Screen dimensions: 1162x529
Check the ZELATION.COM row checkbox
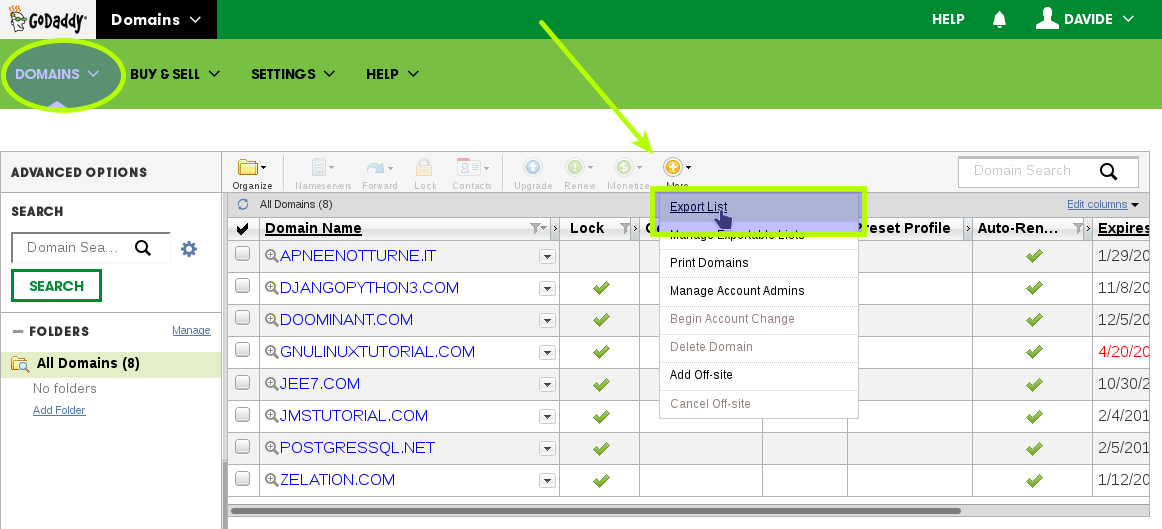coord(242,478)
